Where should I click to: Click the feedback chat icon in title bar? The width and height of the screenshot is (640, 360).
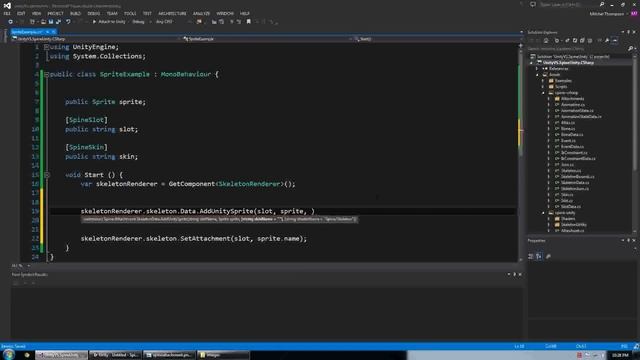533,4
